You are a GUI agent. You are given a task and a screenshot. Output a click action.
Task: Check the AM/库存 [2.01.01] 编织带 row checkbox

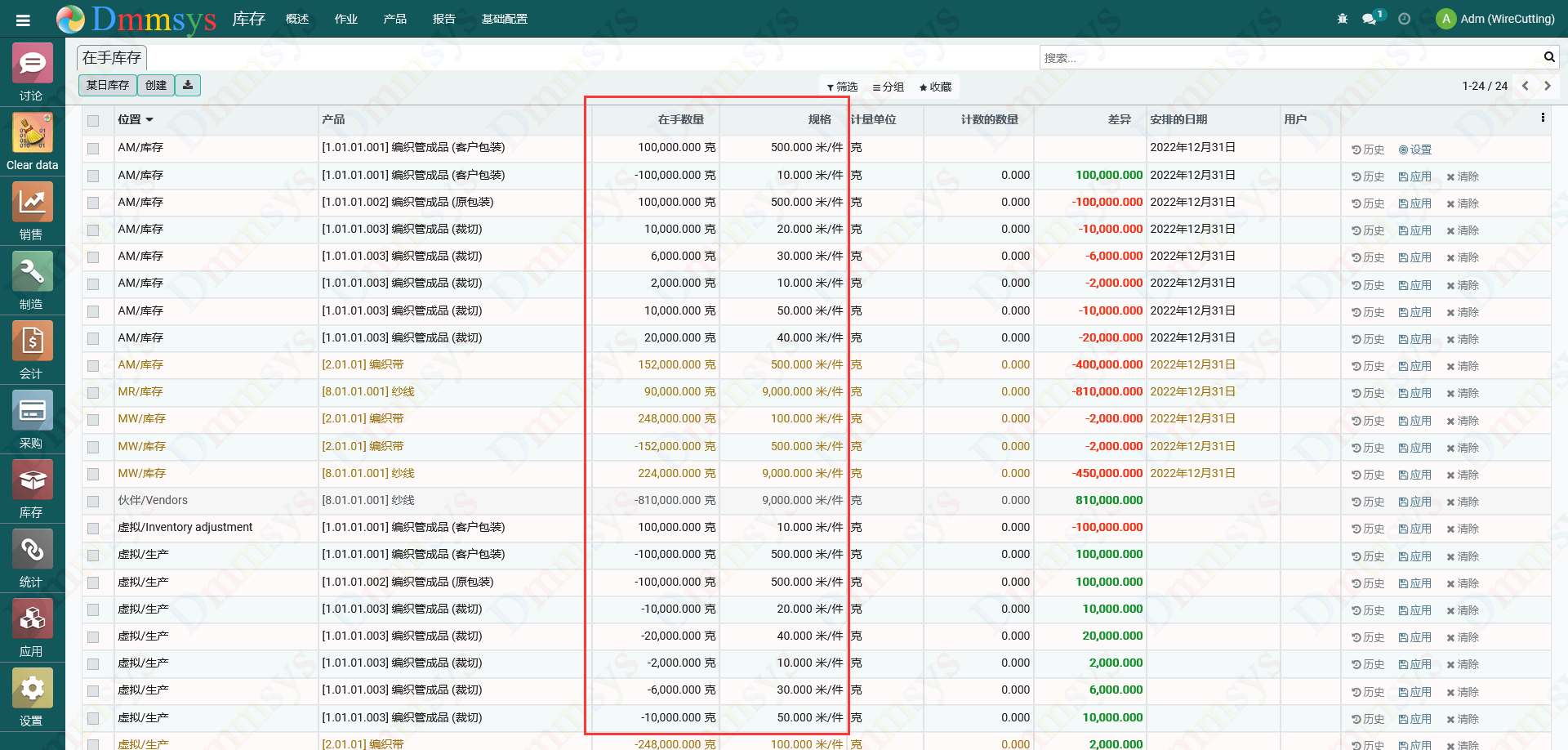[x=93, y=366]
